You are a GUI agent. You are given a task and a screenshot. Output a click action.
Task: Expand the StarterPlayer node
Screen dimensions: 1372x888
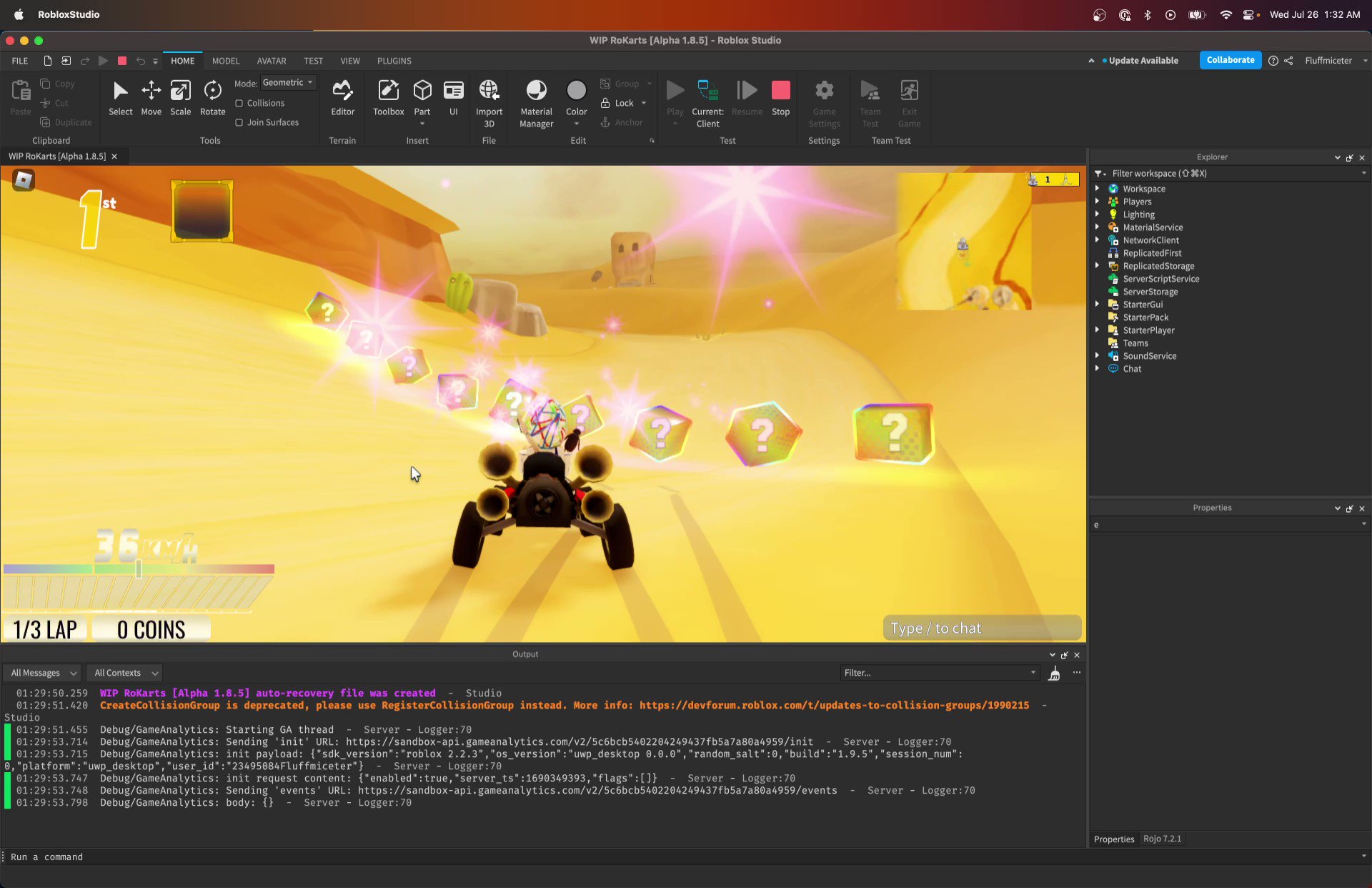coord(1097,330)
